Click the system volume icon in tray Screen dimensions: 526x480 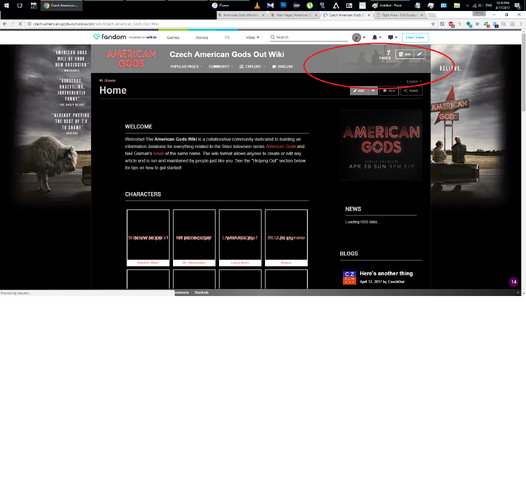pos(480,5)
